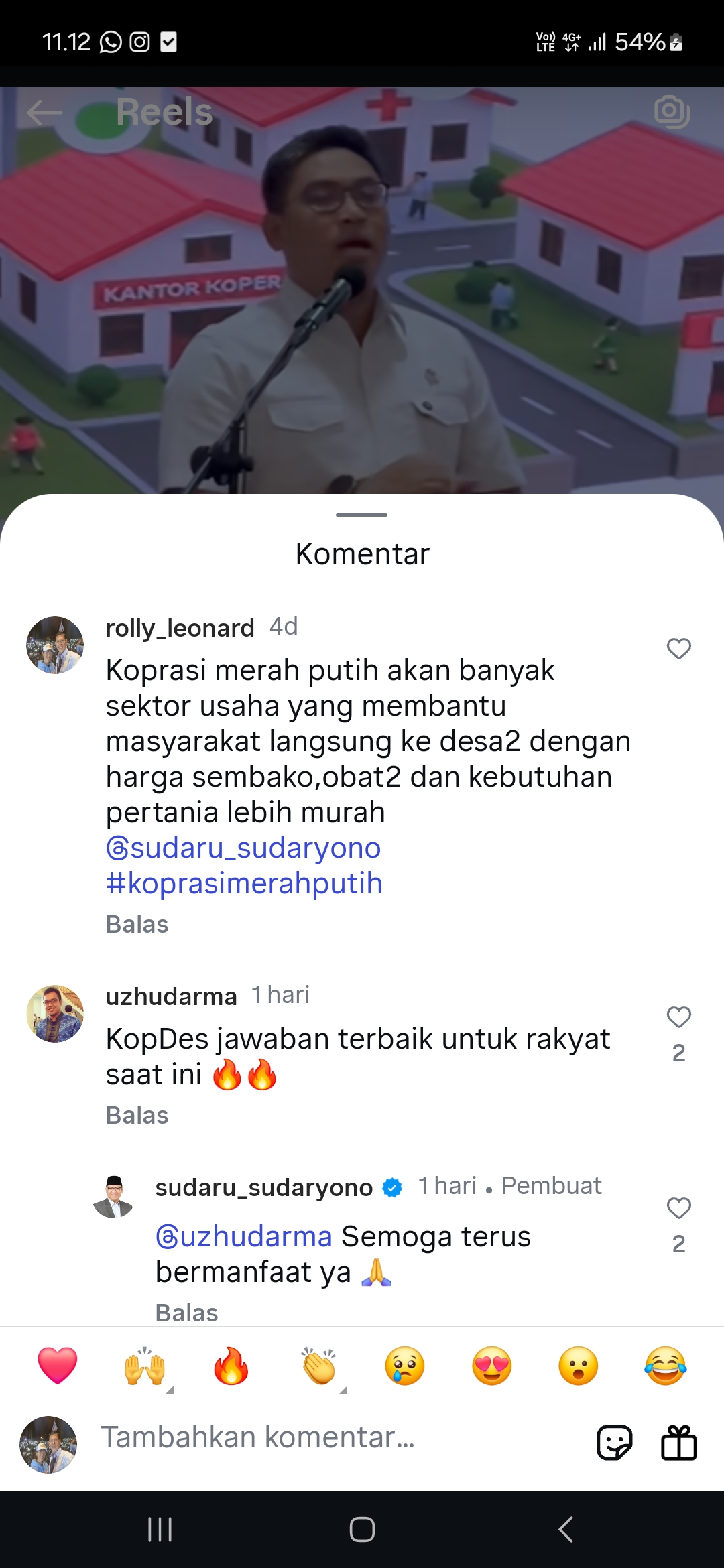Tap the crying face reaction emoji
The image size is (724, 1568).
[405, 1366]
